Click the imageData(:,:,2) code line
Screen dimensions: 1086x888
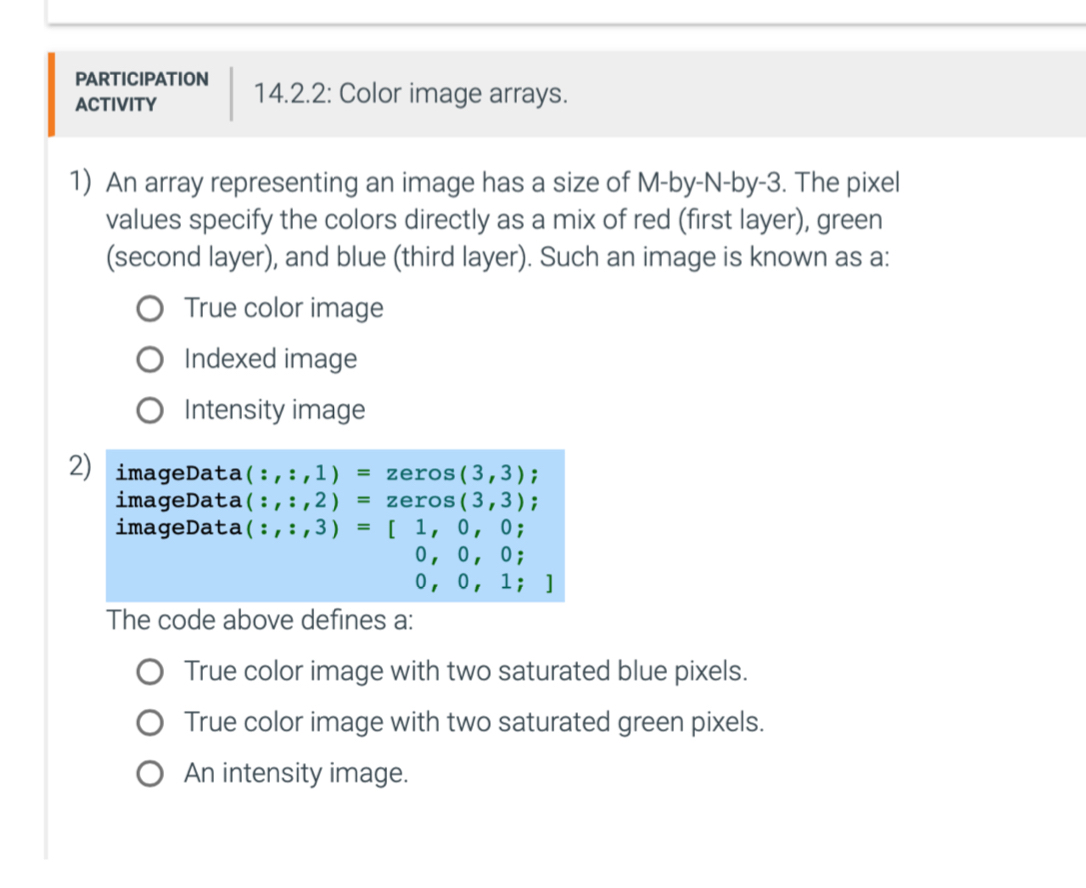[250, 500]
